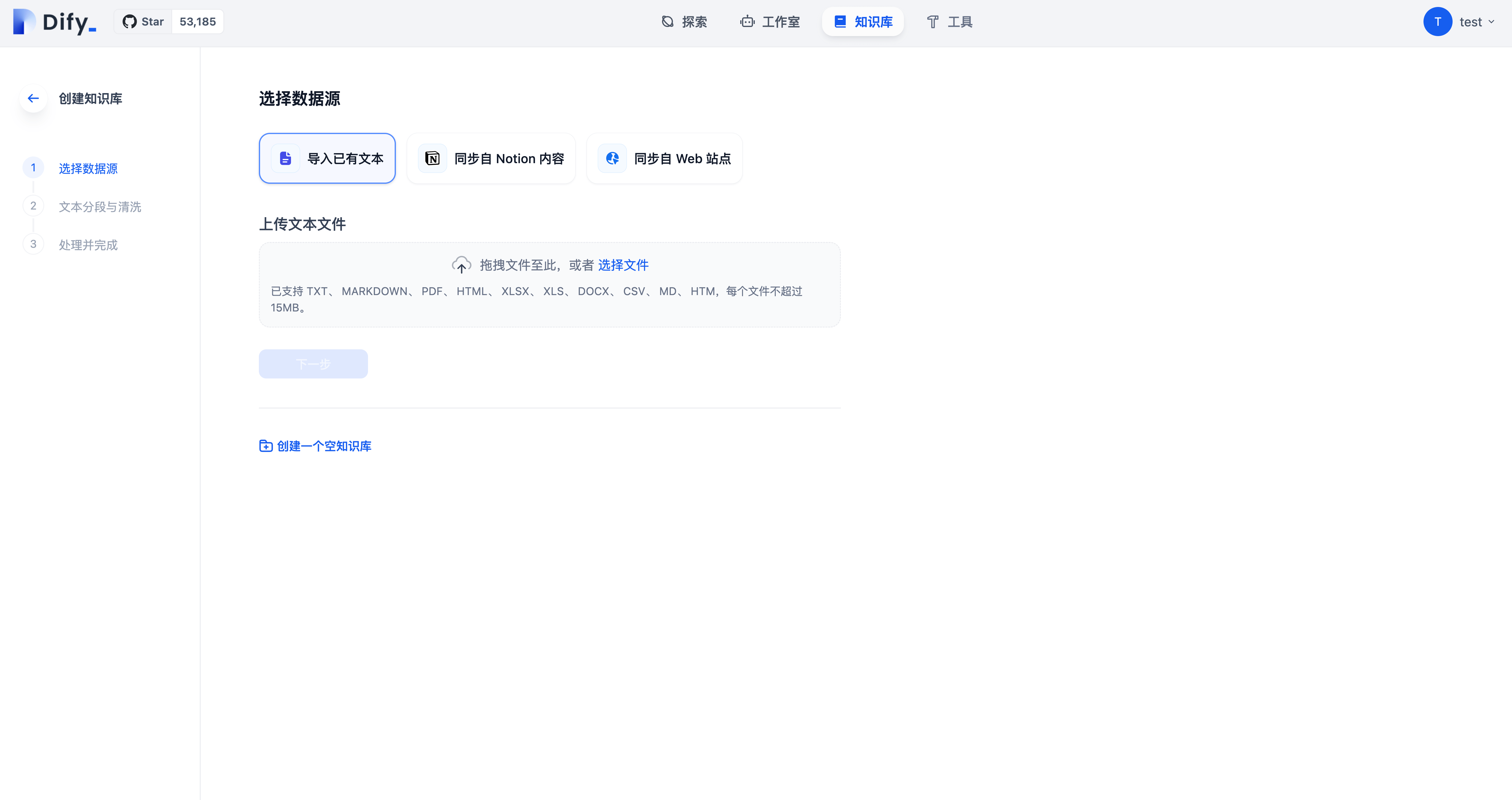Image resolution: width=1512 pixels, height=800 pixels.
Task: Click the supported formats text
Action: point(537,300)
